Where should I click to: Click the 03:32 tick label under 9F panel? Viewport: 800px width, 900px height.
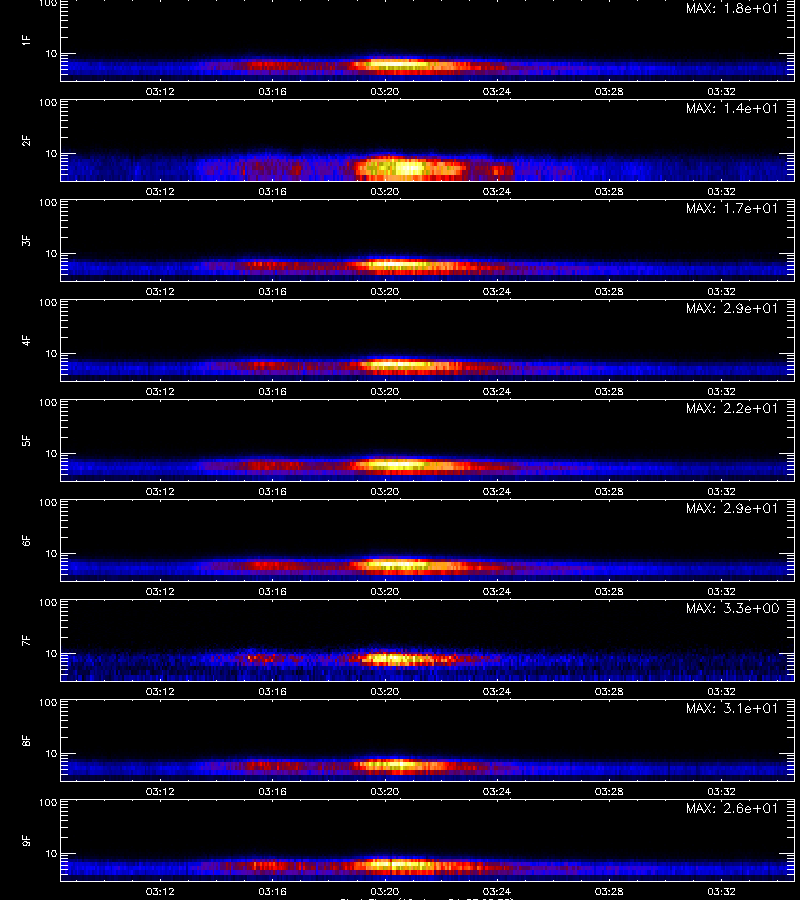coord(721,891)
